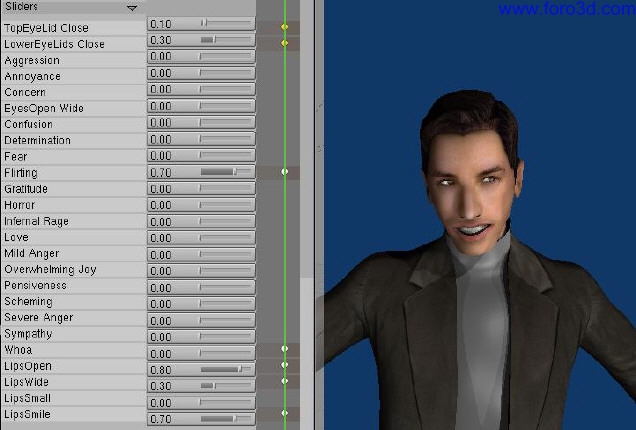Select the LipsSmile shape key label
This screenshot has height=430, width=636.
point(27,414)
